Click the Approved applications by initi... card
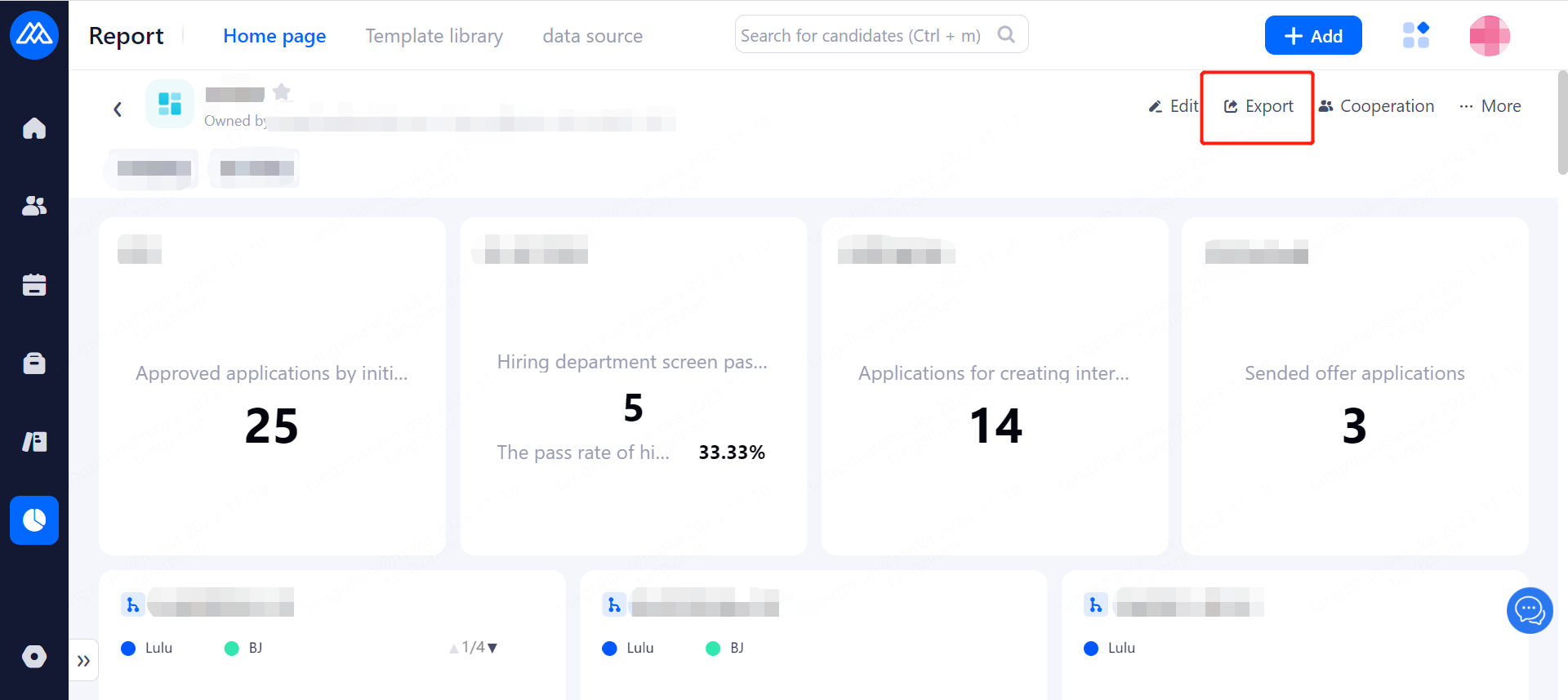1568x700 pixels. coord(272,386)
